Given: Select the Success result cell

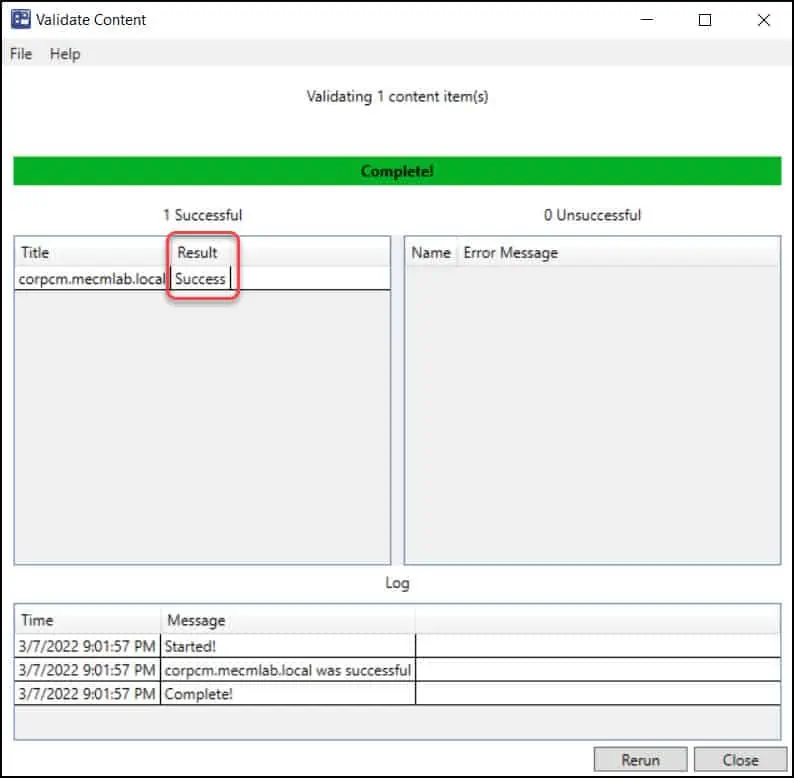Looking at the screenshot, I should tap(201, 279).
